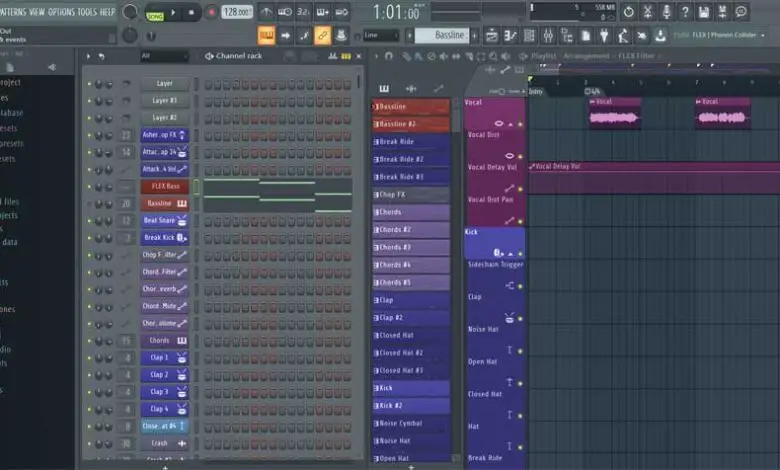
Task: Open the plugin picker plug icon
Action: (604, 35)
